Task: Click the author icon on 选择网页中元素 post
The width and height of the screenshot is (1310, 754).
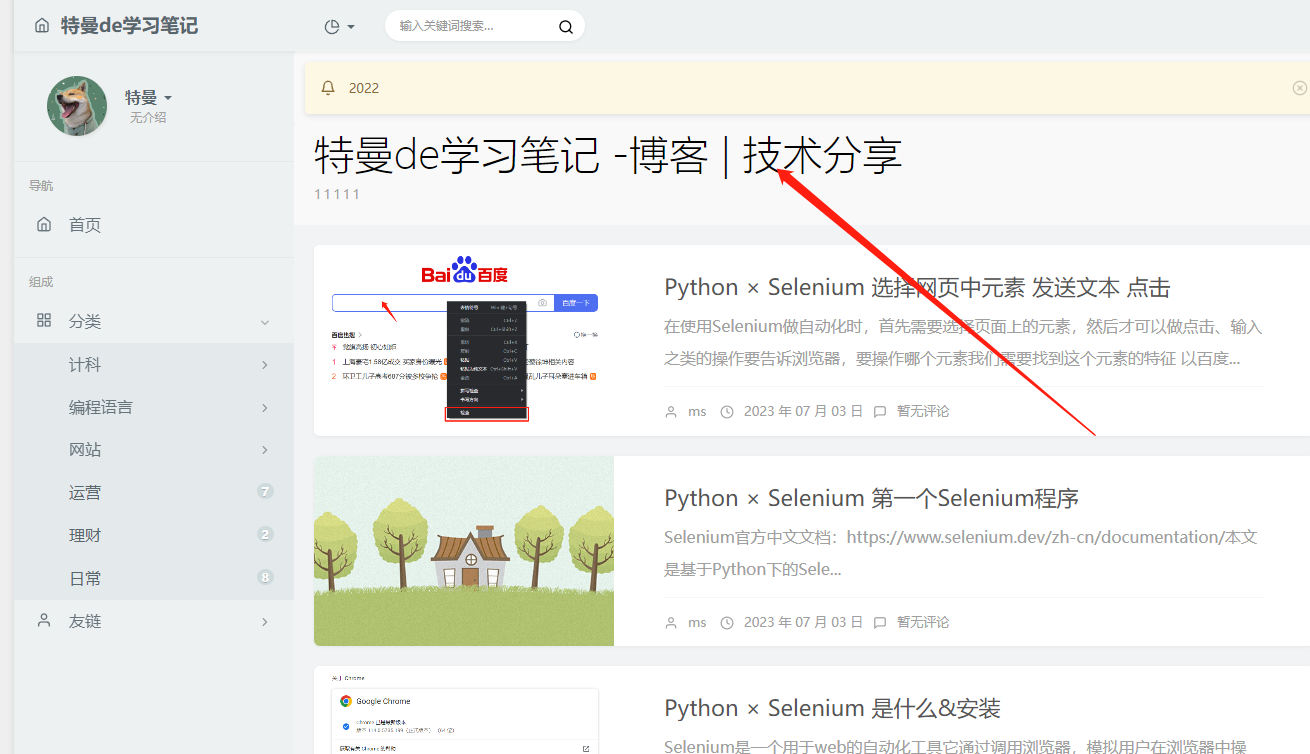Action: (x=671, y=412)
